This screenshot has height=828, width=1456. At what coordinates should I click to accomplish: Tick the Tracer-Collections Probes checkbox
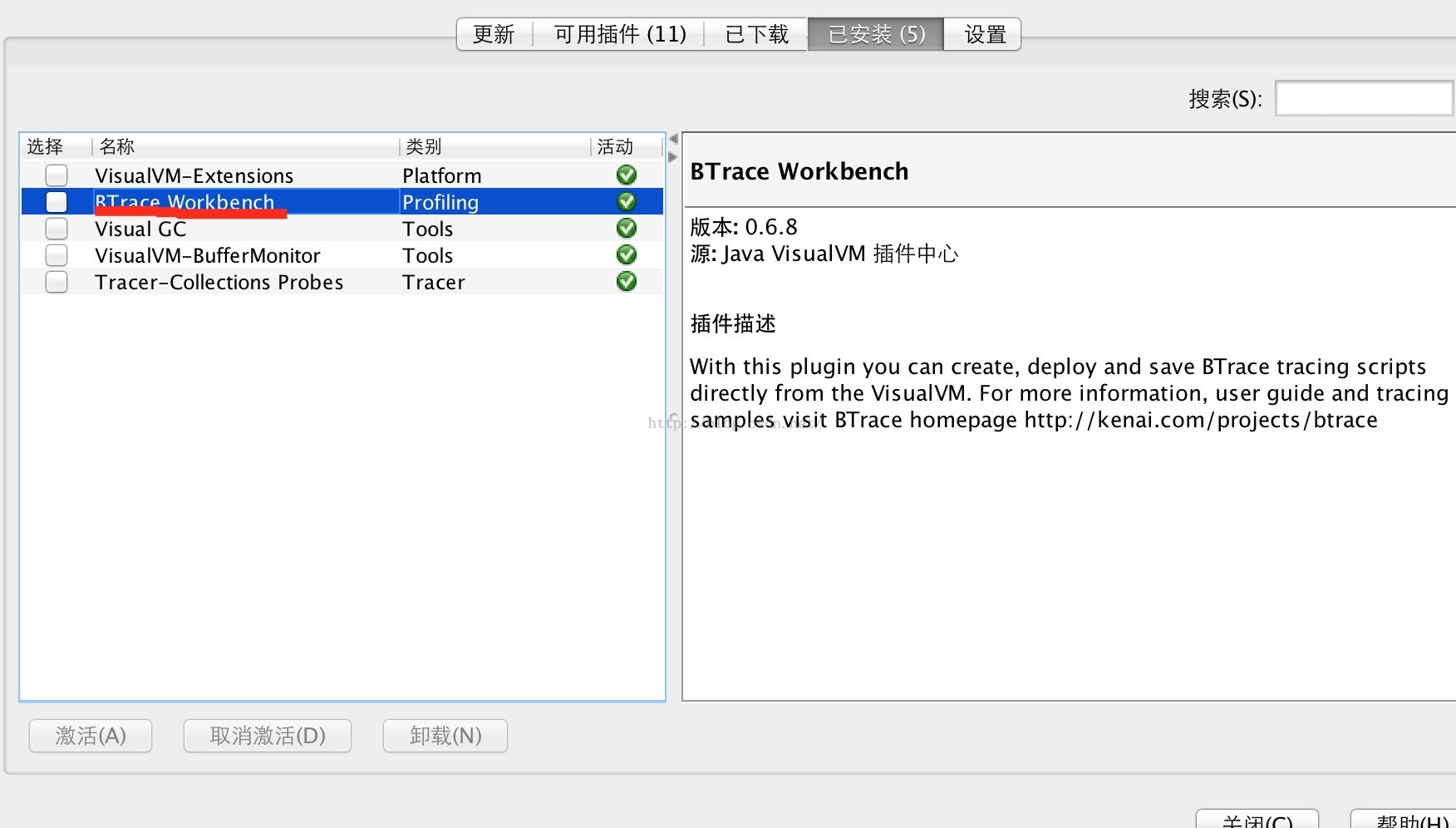[57, 282]
